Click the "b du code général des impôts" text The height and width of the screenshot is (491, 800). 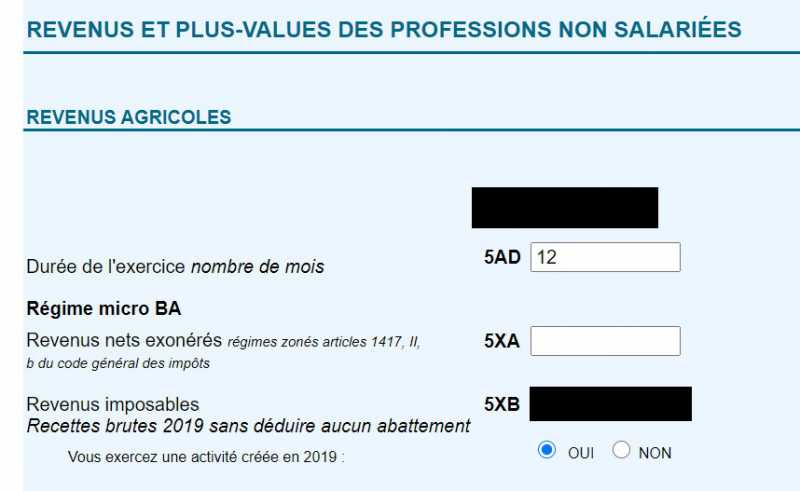click(x=118, y=363)
